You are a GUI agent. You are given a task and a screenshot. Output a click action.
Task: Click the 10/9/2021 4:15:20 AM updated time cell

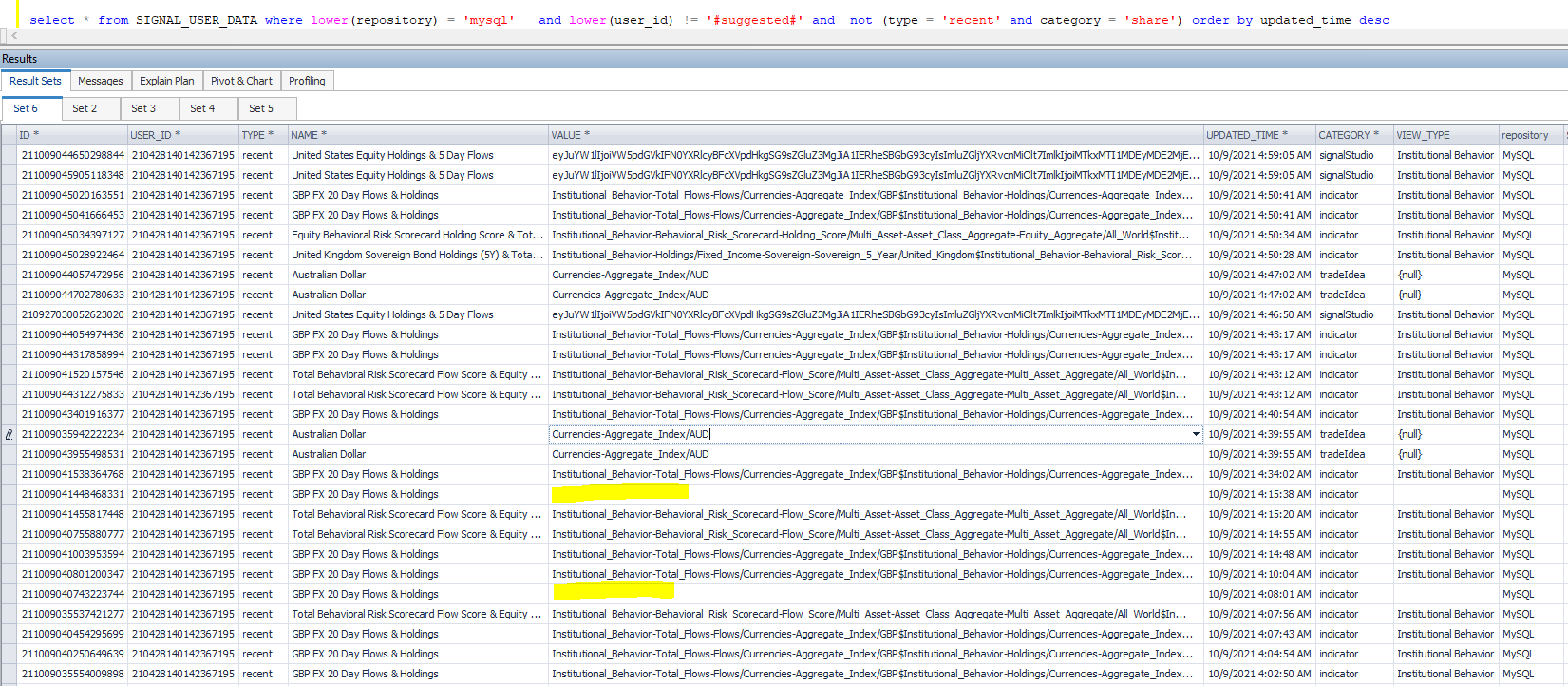(x=1259, y=514)
